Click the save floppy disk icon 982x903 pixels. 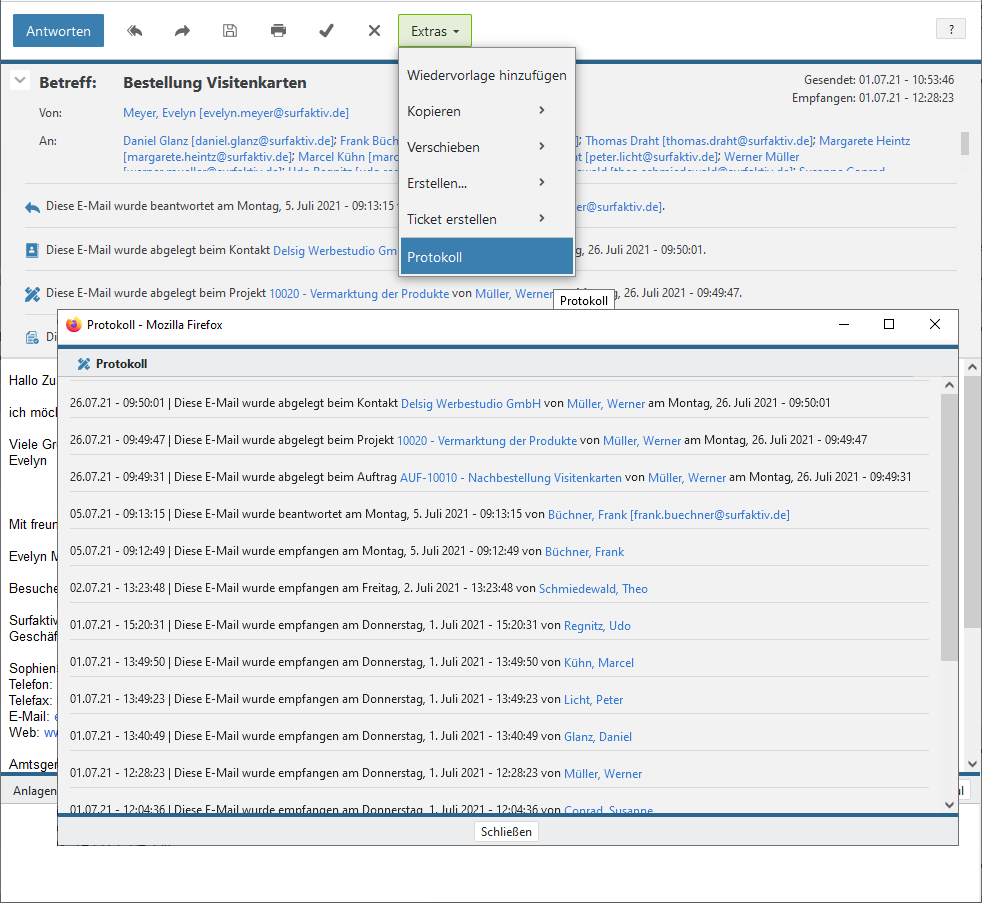click(x=230, y=31)
